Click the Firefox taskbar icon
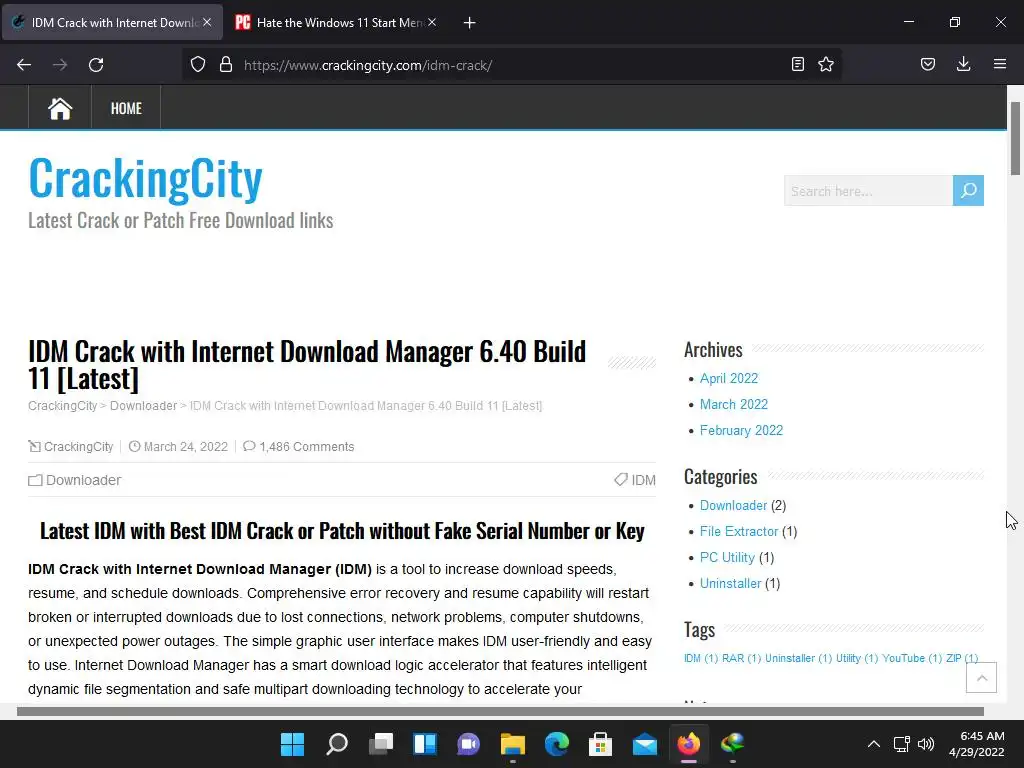Screen dimensions: 1024x768 688,744
